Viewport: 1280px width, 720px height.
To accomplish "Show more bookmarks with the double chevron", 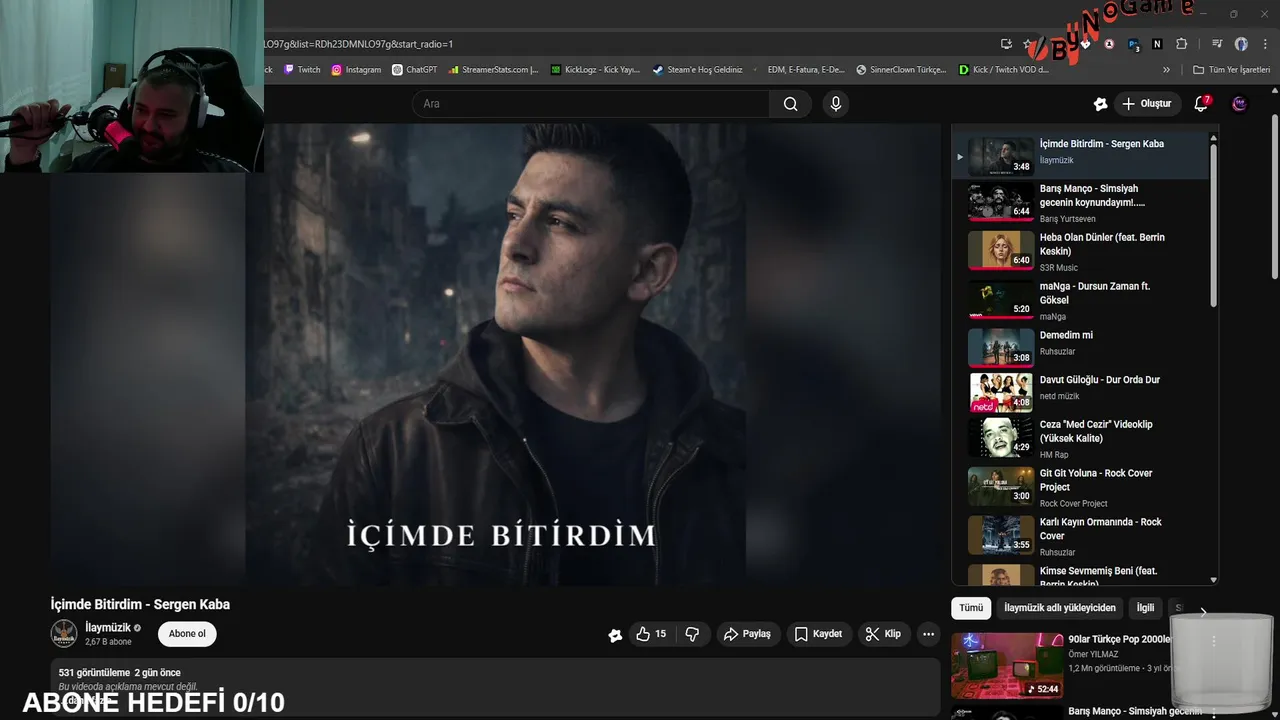I will [x=1166, y=70].
